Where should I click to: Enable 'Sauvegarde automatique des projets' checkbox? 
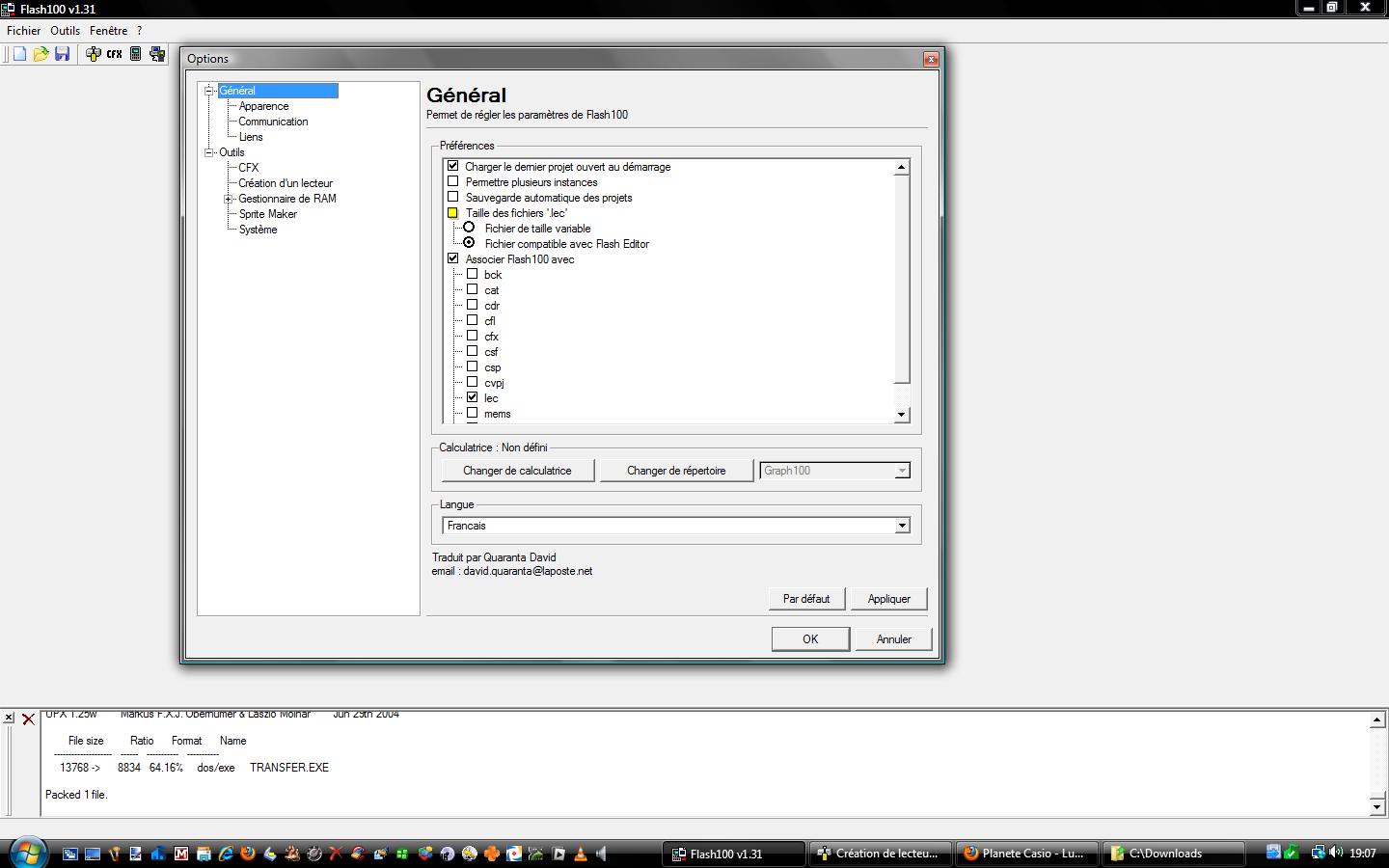point(452,197)
